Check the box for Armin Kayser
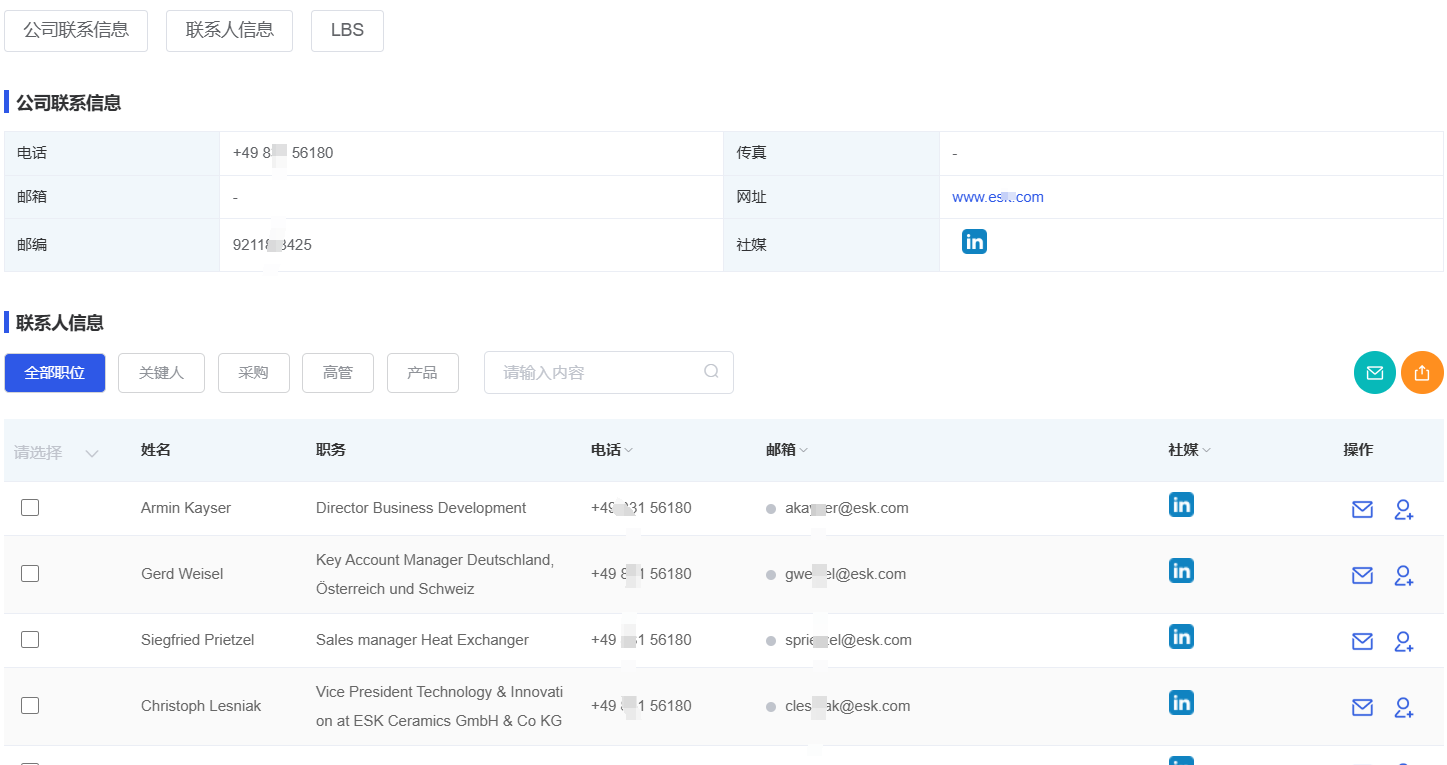The image size is (1447, 765). click(30, 508)
